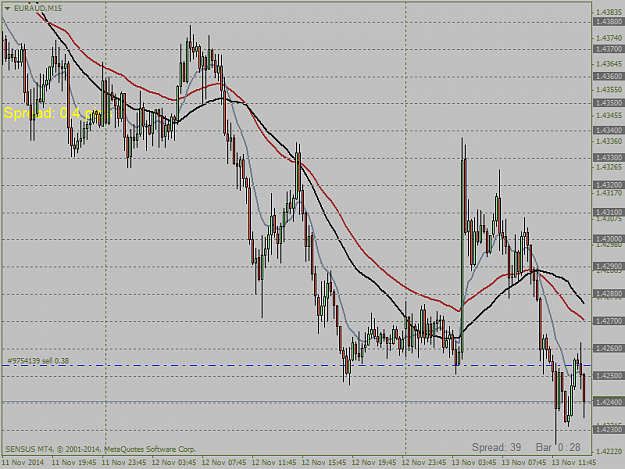The width and height of the screenshot is (625, 469).
Task: Click the 1.43360 price scale value
Action: pyautogui.click(x=609, y=141)
